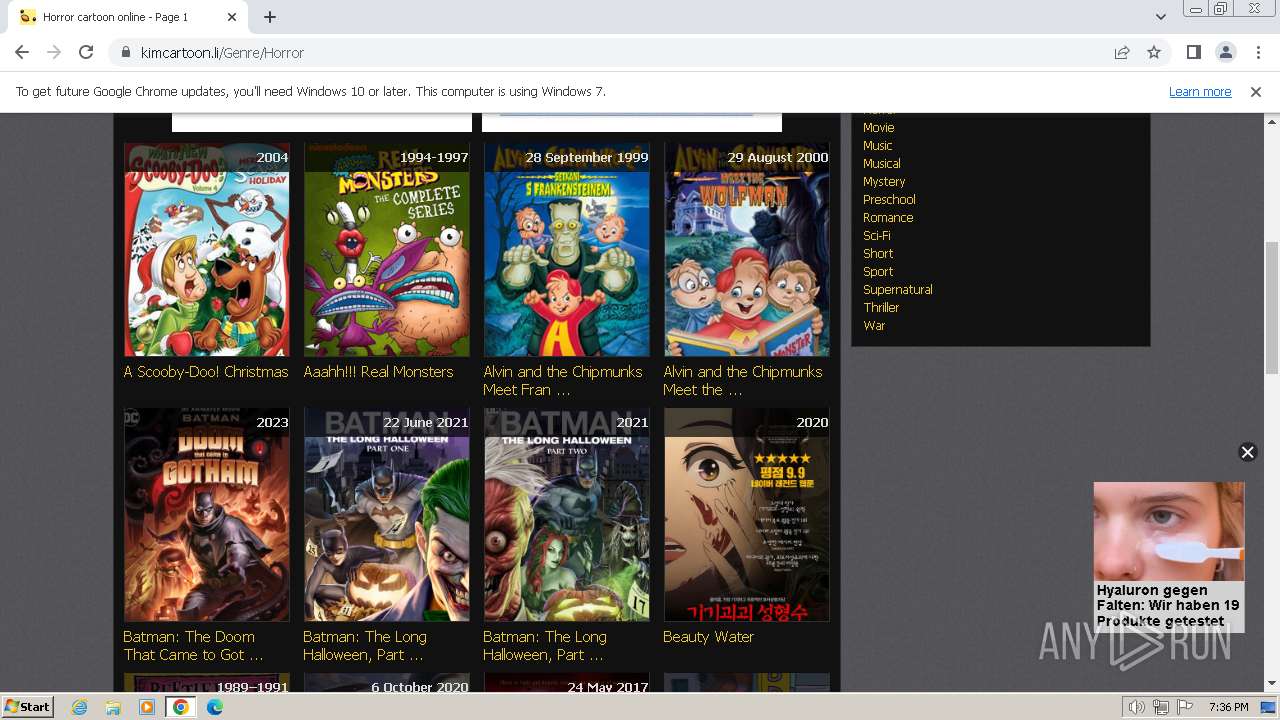Switch to Chrome in the taskbar
Viewport: 1280px width, 720px height.
point(181,707)
